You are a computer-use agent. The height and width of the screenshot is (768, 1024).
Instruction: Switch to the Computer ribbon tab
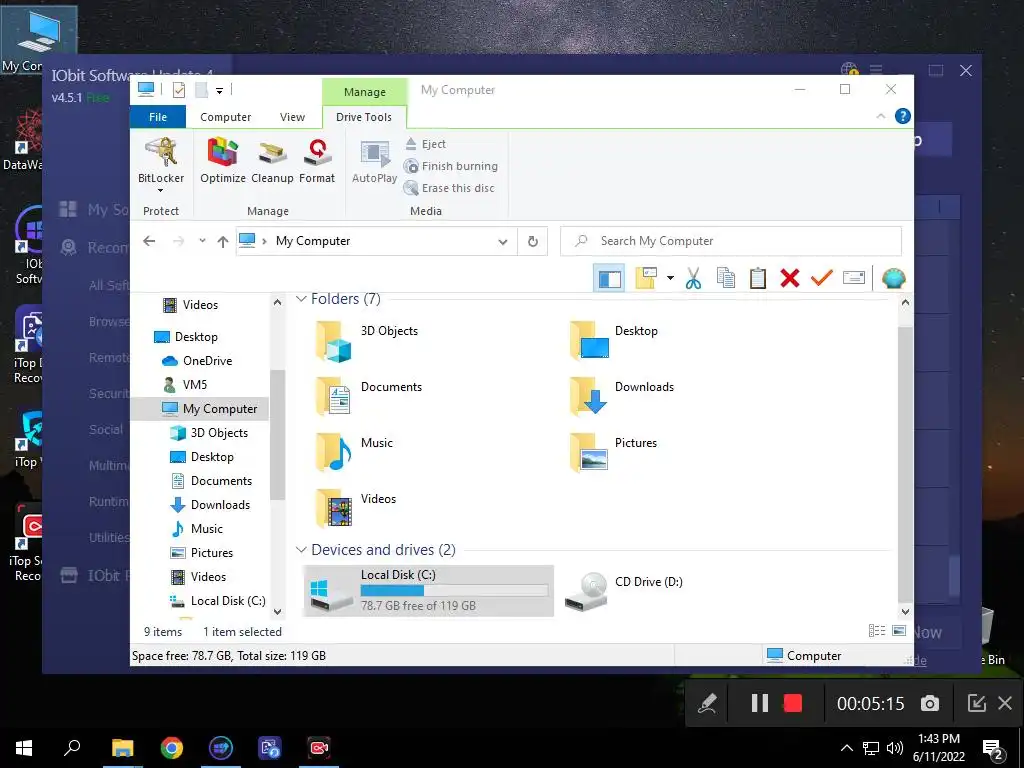tap(225, 117)
